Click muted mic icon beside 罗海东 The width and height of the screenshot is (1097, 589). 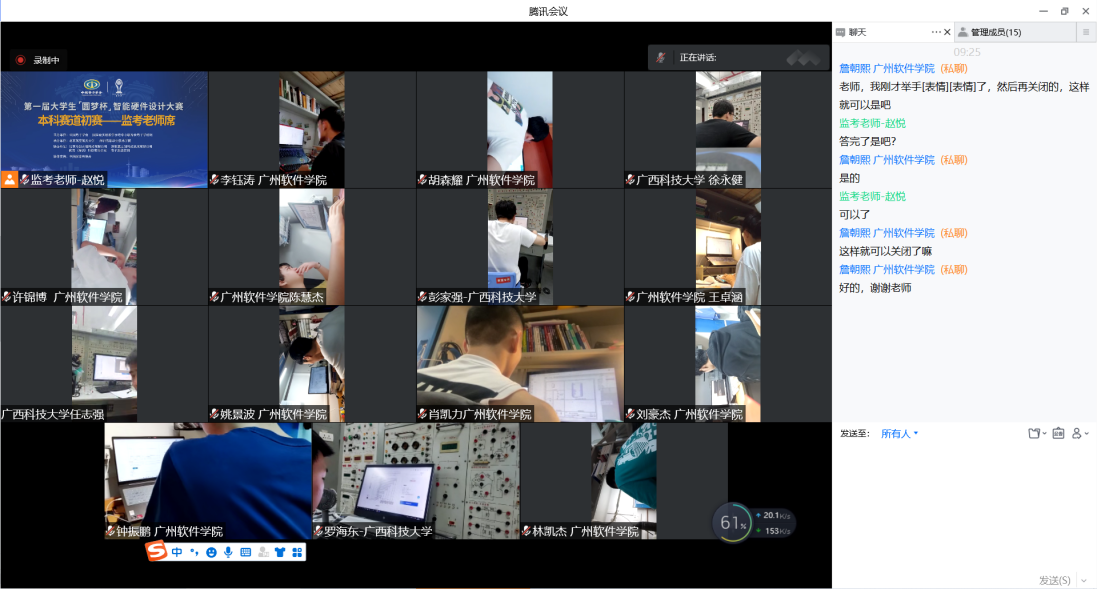coord(318,532)
